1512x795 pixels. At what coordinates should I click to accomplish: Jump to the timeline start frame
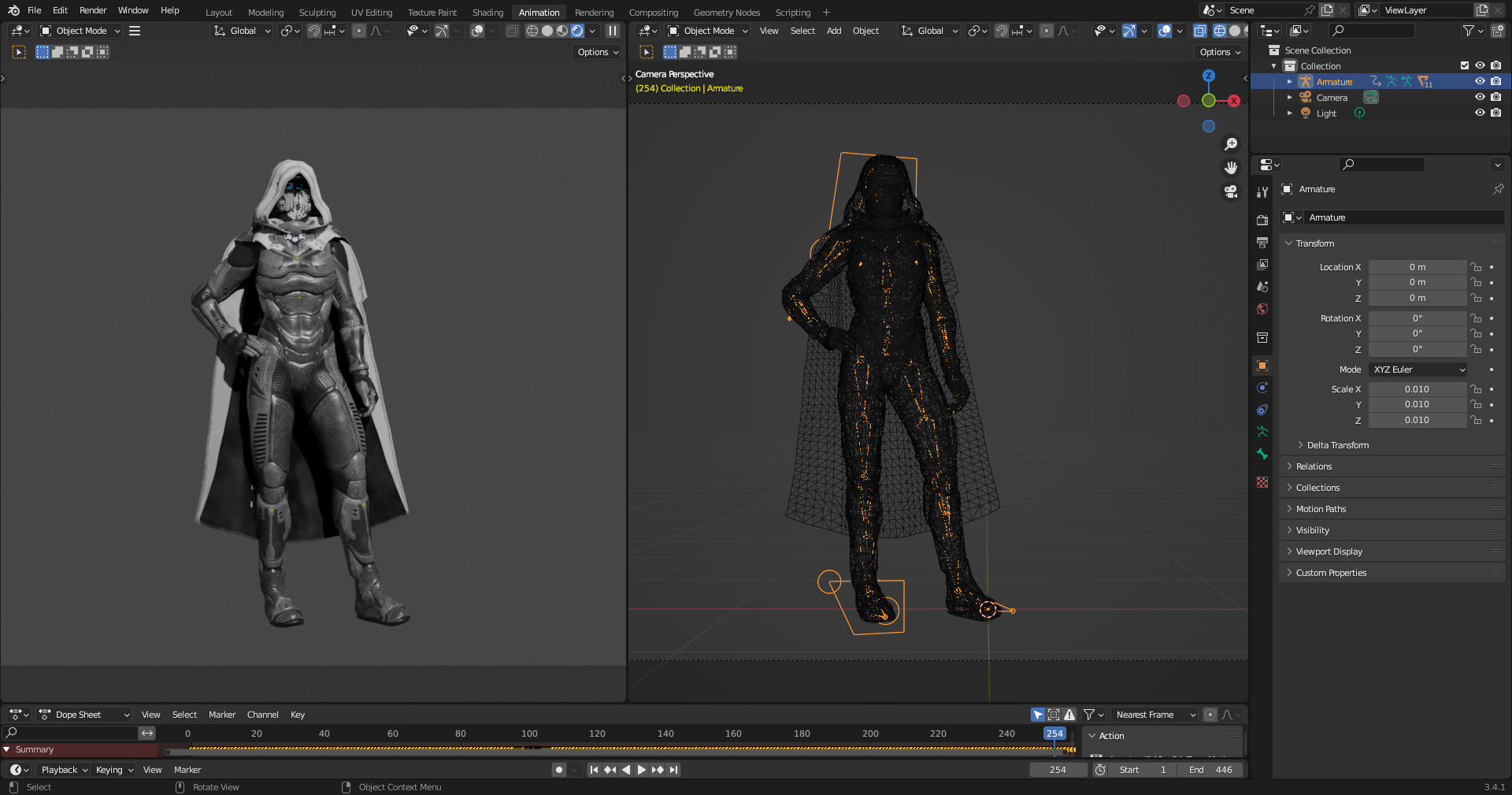594,770
